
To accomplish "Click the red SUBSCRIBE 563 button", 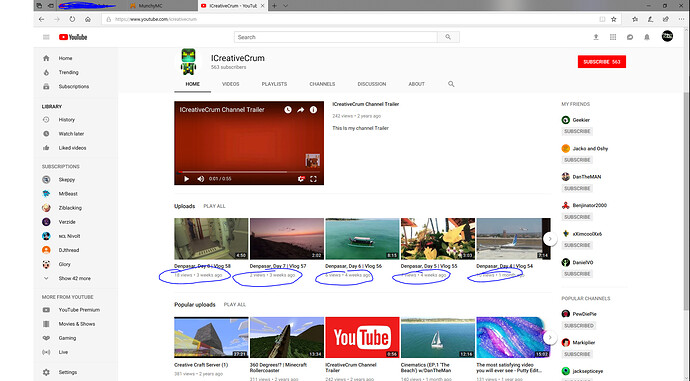I will coord(602,62).
